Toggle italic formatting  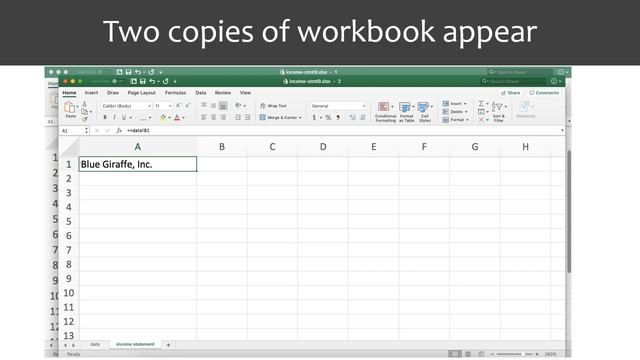pyautogui.click(x=114, y=118)
